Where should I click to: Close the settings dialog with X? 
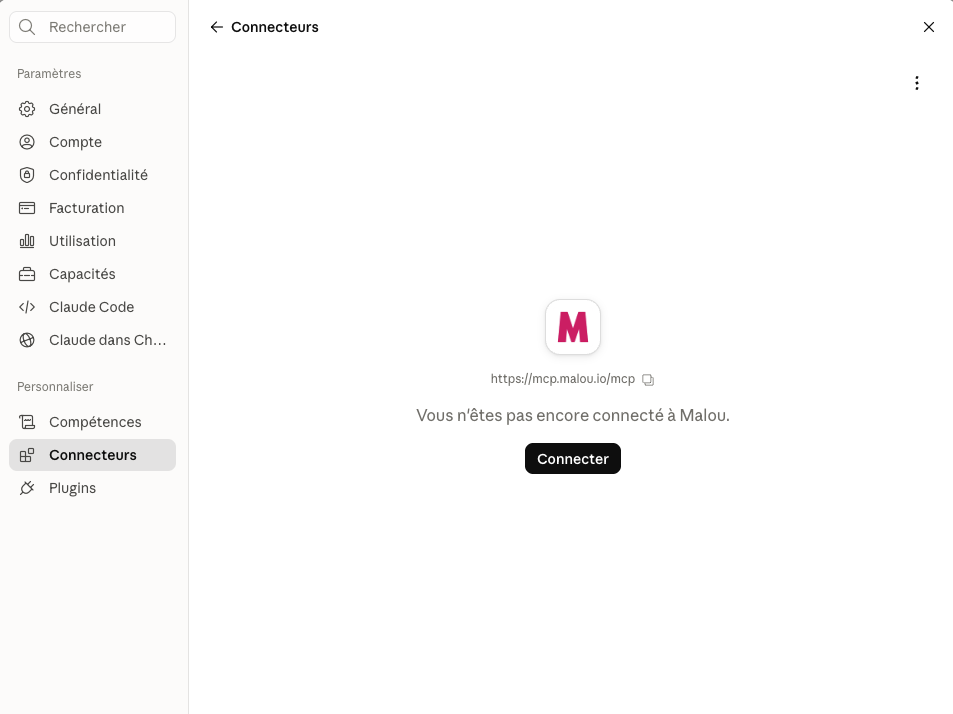929,27
